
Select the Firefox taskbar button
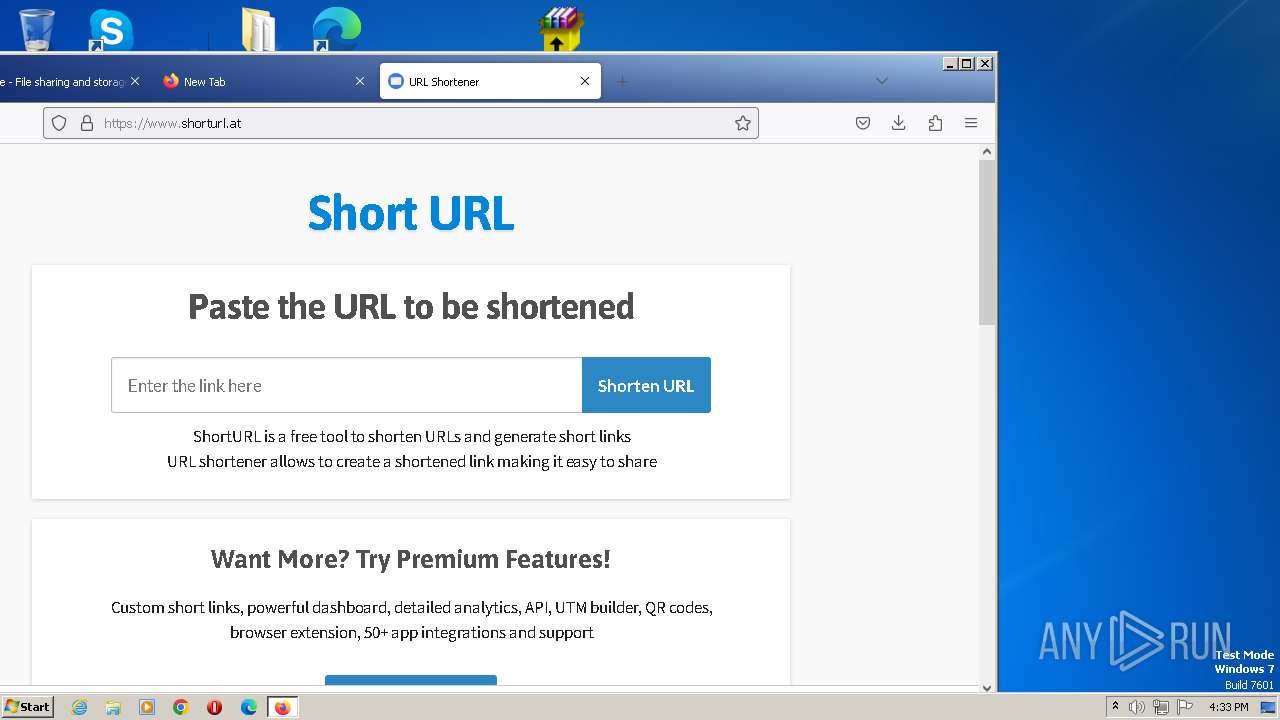(x=282, y=707)
